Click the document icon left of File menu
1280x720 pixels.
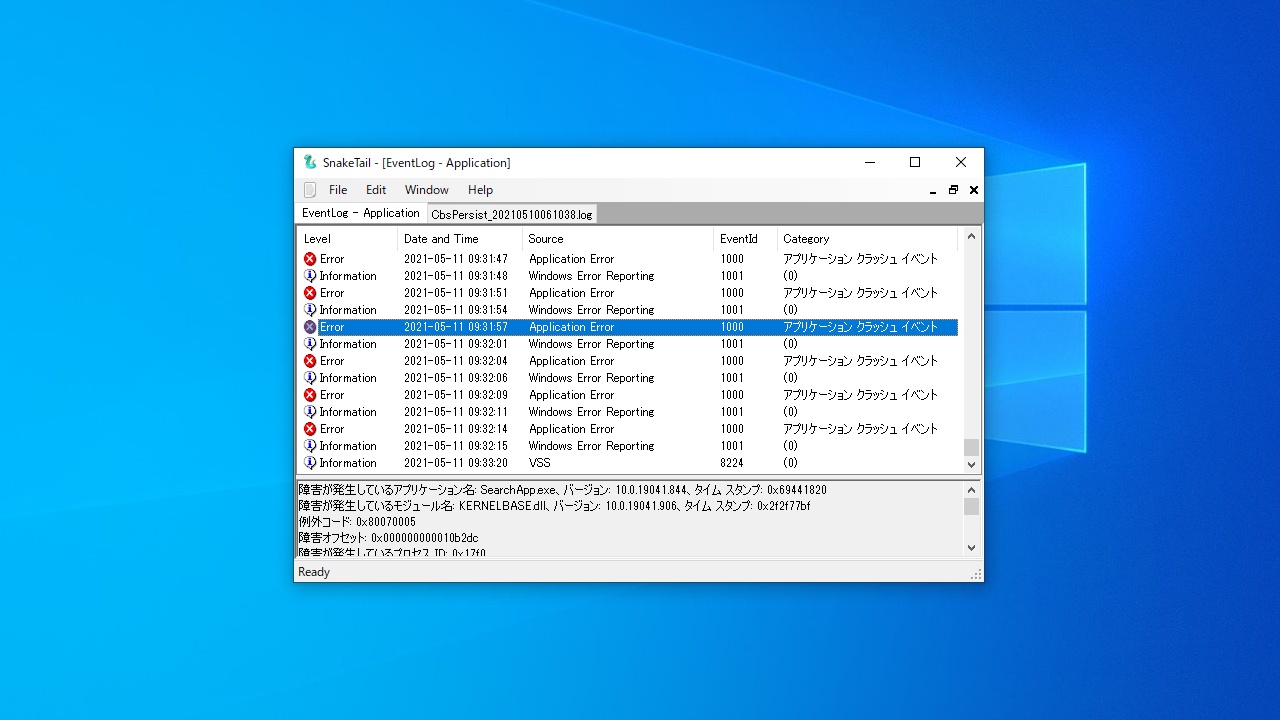click(x=310, y=190)
